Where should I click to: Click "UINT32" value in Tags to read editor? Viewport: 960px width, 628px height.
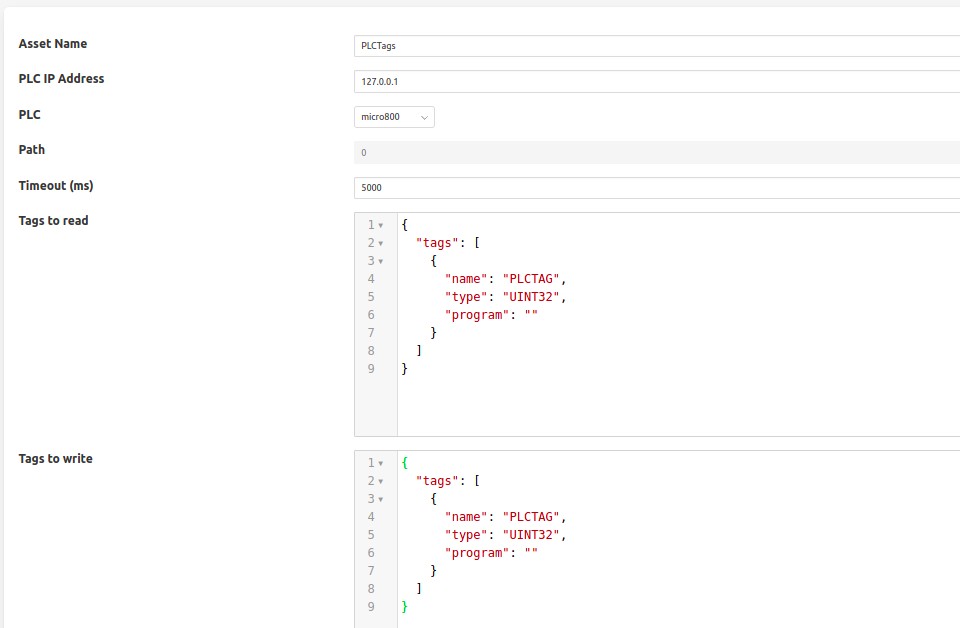pos(534,297)
